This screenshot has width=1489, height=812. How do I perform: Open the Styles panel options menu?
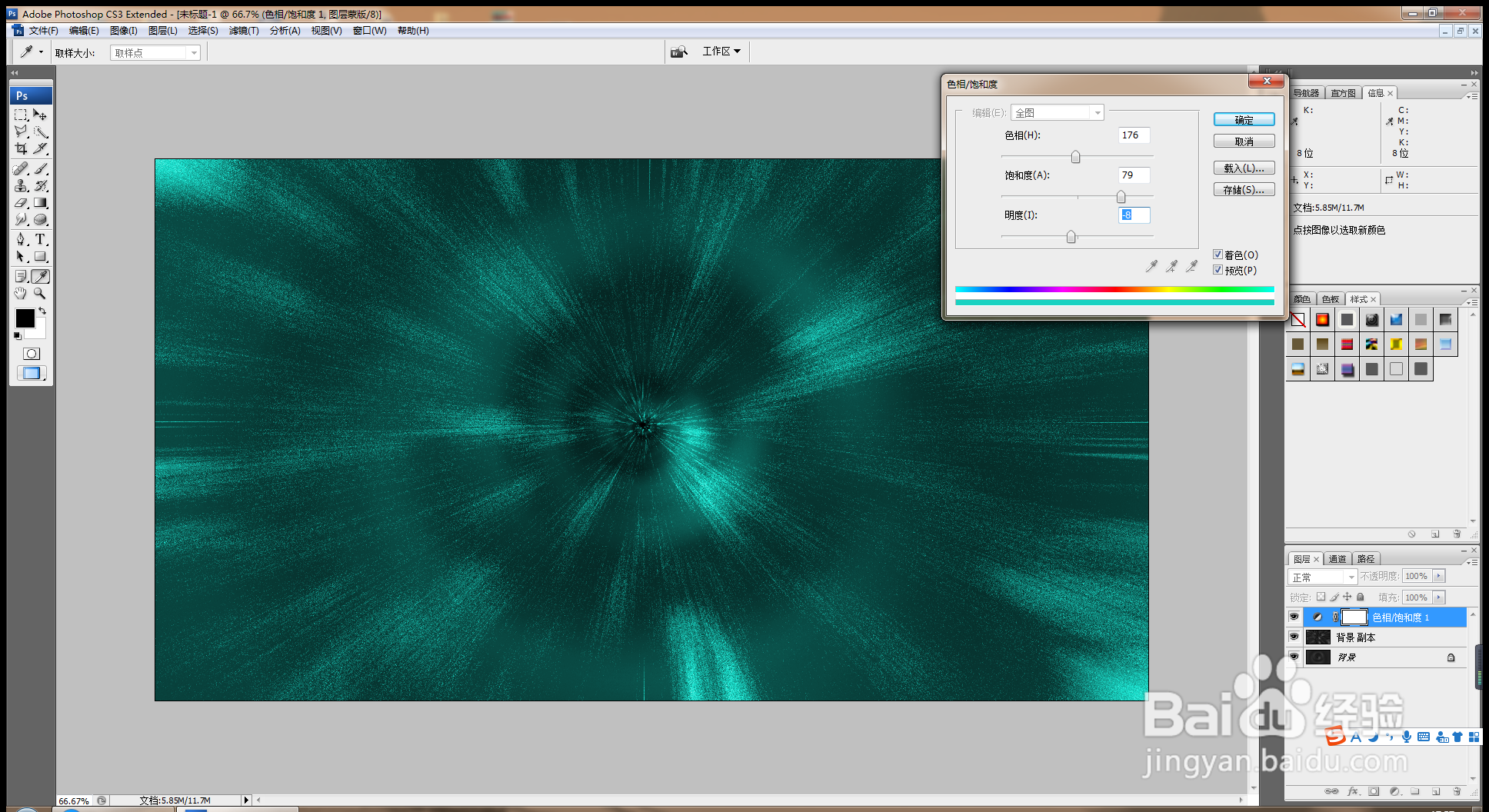tap(1471, 302)
